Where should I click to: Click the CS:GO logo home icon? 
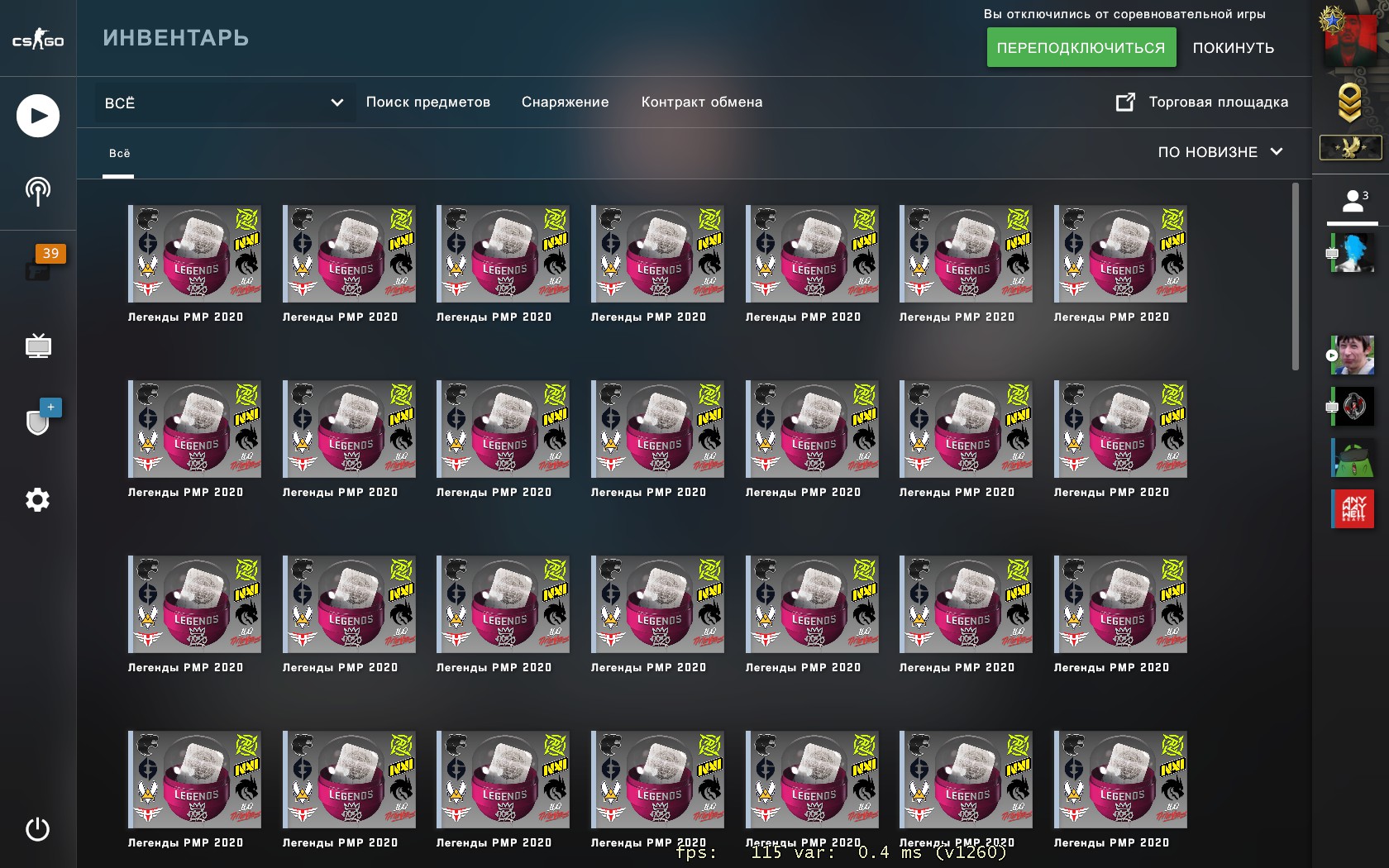38,39
